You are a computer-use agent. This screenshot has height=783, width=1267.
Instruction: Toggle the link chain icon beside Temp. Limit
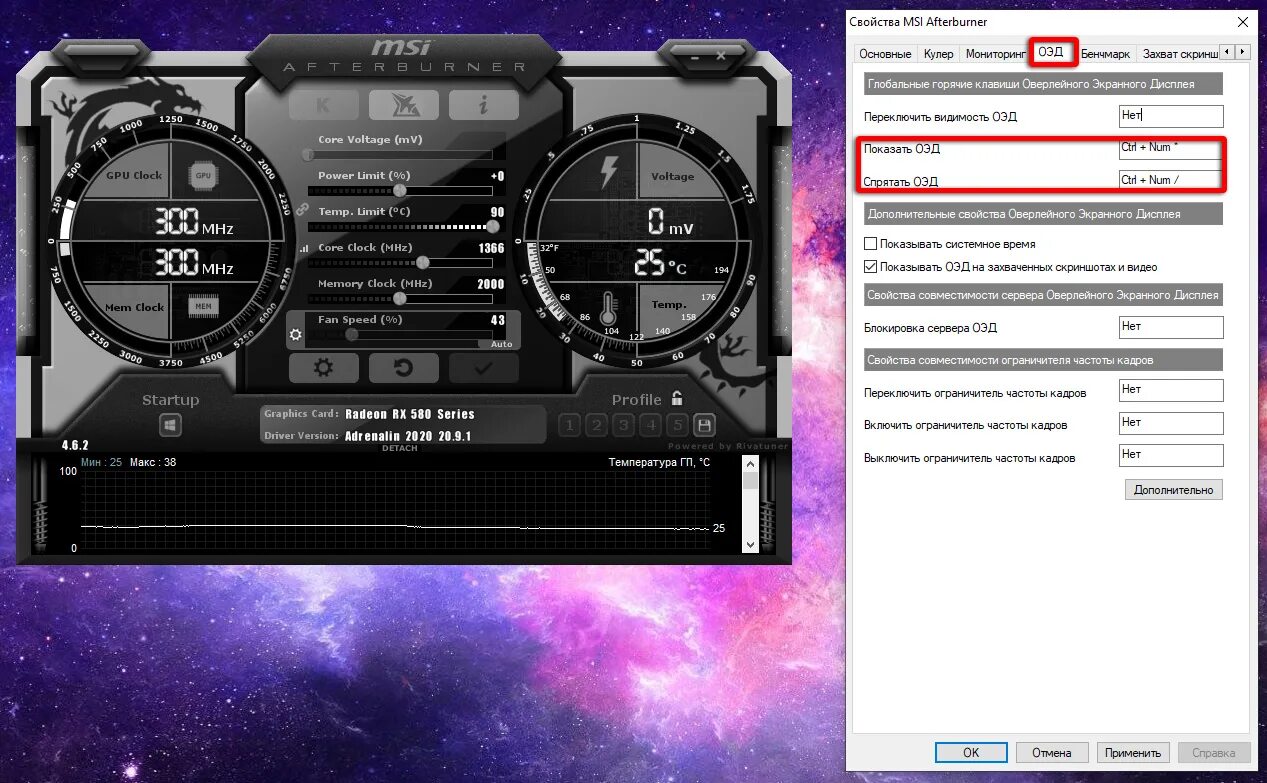click(303, 212)
